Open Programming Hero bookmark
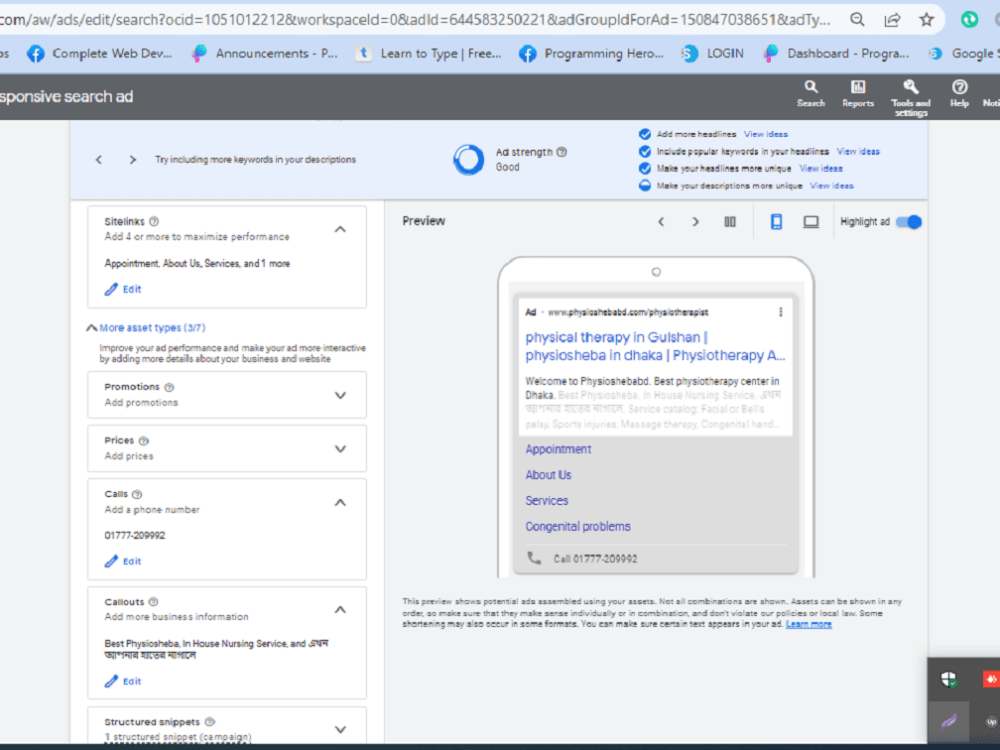This screenshot has width=1000, height=750. click(x=592, y=54)
